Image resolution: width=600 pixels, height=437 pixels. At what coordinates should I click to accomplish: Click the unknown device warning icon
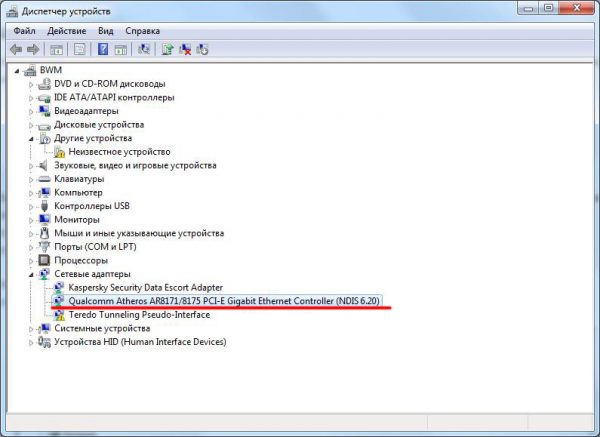click(59, 152)
